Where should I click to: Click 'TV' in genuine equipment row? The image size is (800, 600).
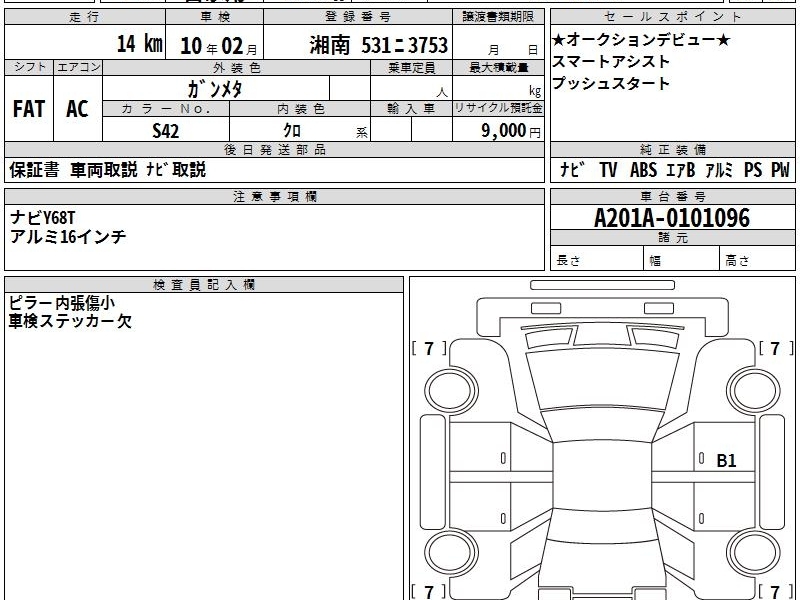point(608,170)
